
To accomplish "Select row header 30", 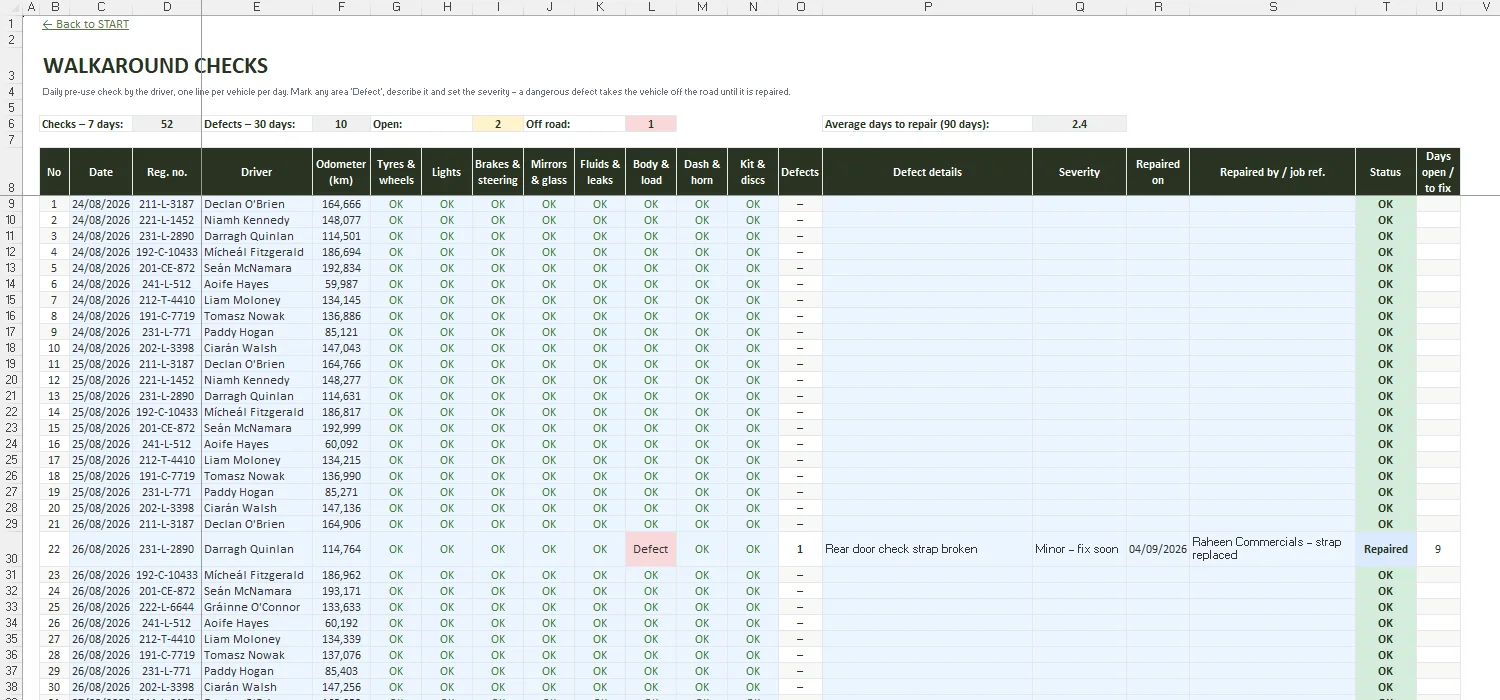I will coord(11,549).
